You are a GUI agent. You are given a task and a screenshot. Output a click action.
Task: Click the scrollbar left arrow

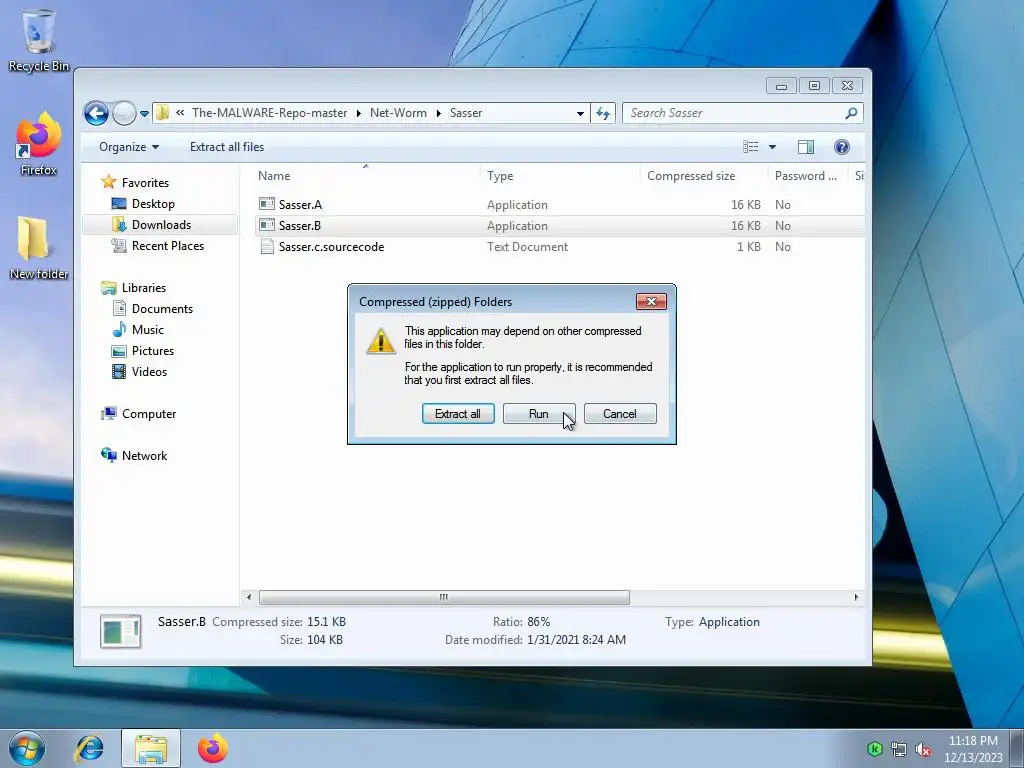coord(248,597)
